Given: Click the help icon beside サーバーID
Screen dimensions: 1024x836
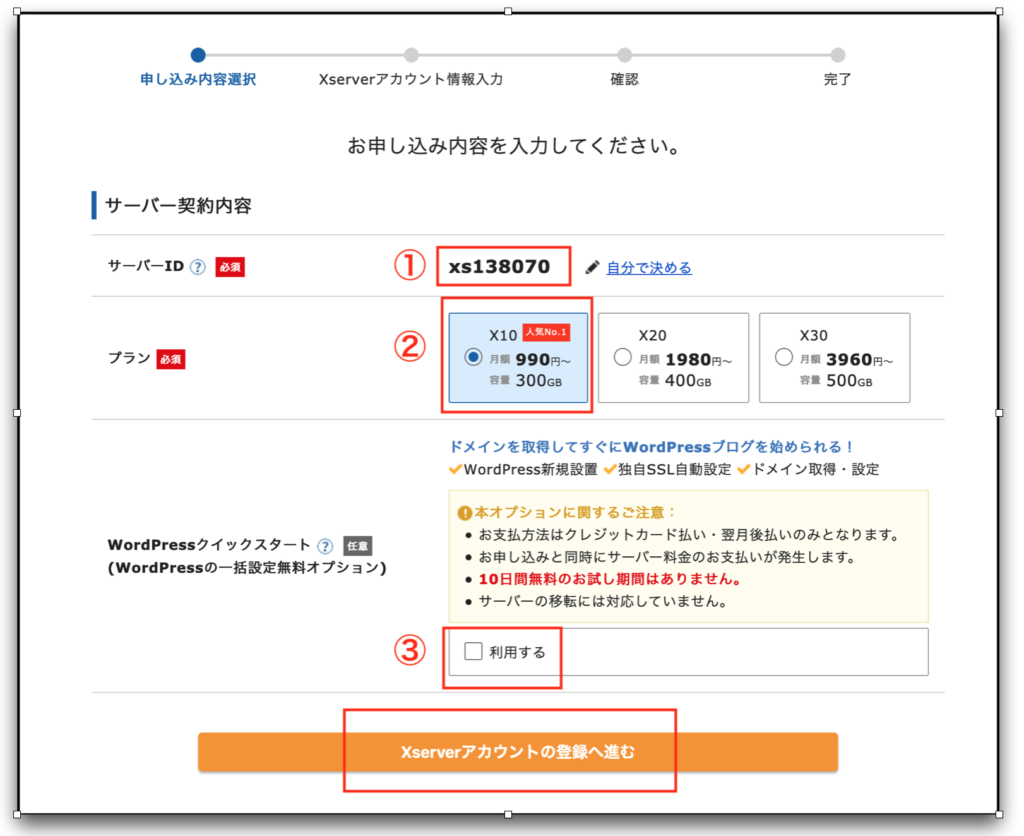Looking at the screenshot, I should click(x=197, y=267).
